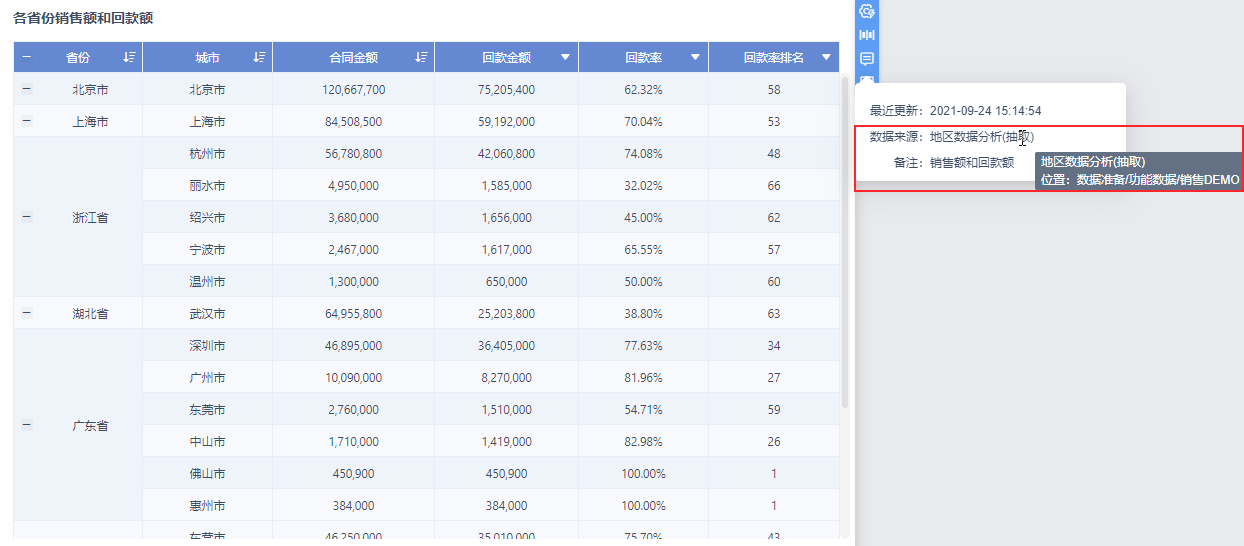Click the 回款率 column header label
This screenshot has height=546, width=1244.
[643, 57]
